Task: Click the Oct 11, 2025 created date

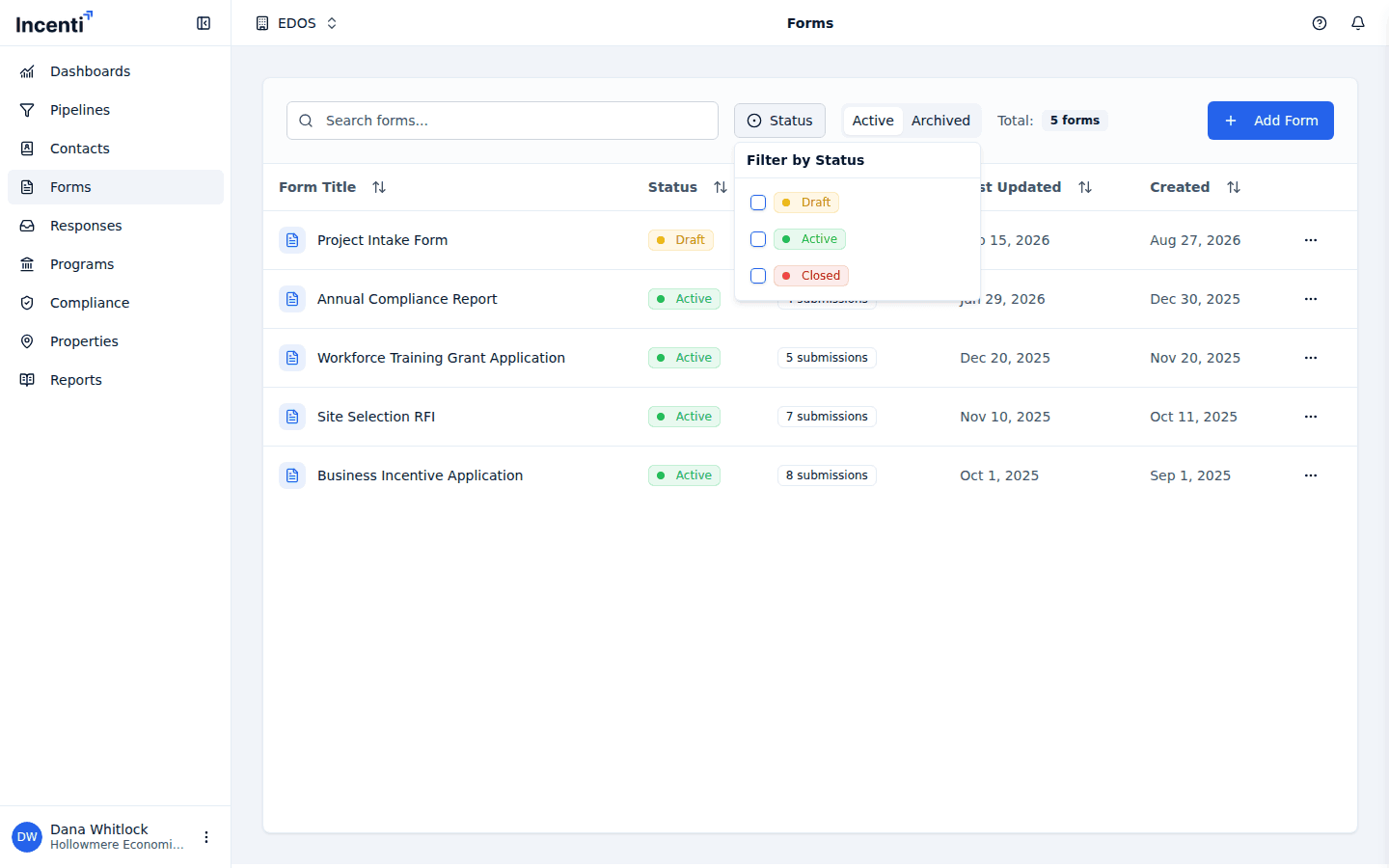Action: click(x=1193, y=417)
